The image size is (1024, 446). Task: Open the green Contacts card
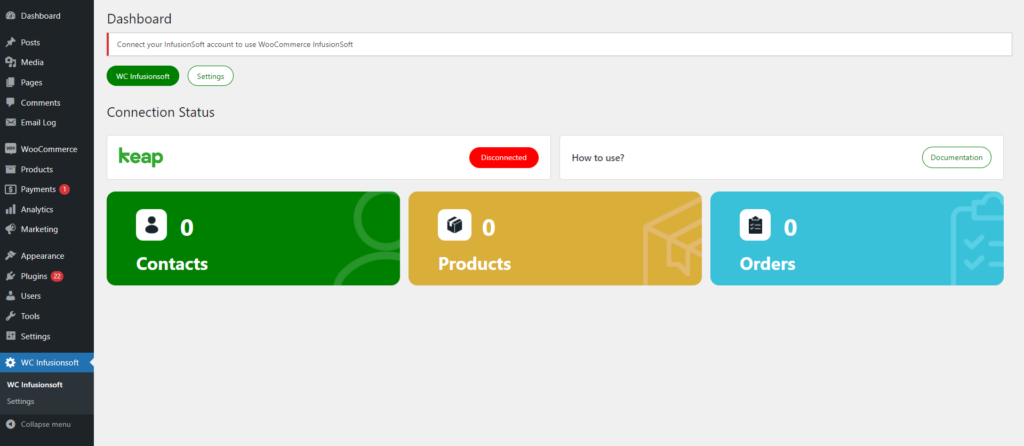click(253, 238)
